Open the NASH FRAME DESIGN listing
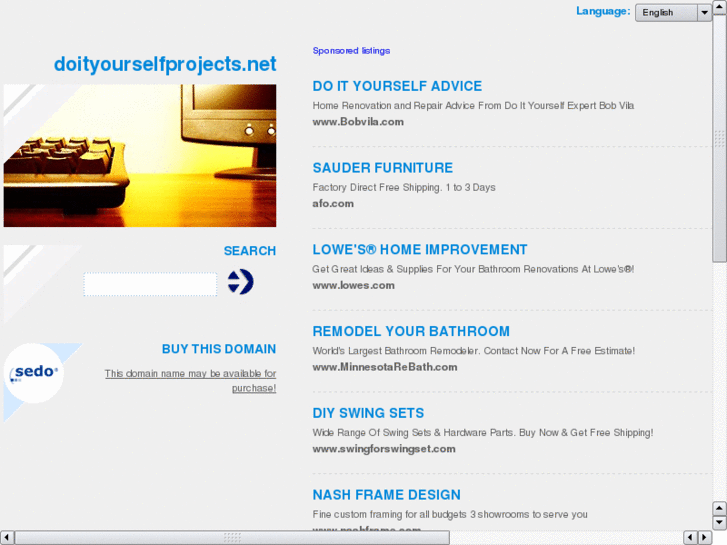727x545 pixels. point(386,494)
